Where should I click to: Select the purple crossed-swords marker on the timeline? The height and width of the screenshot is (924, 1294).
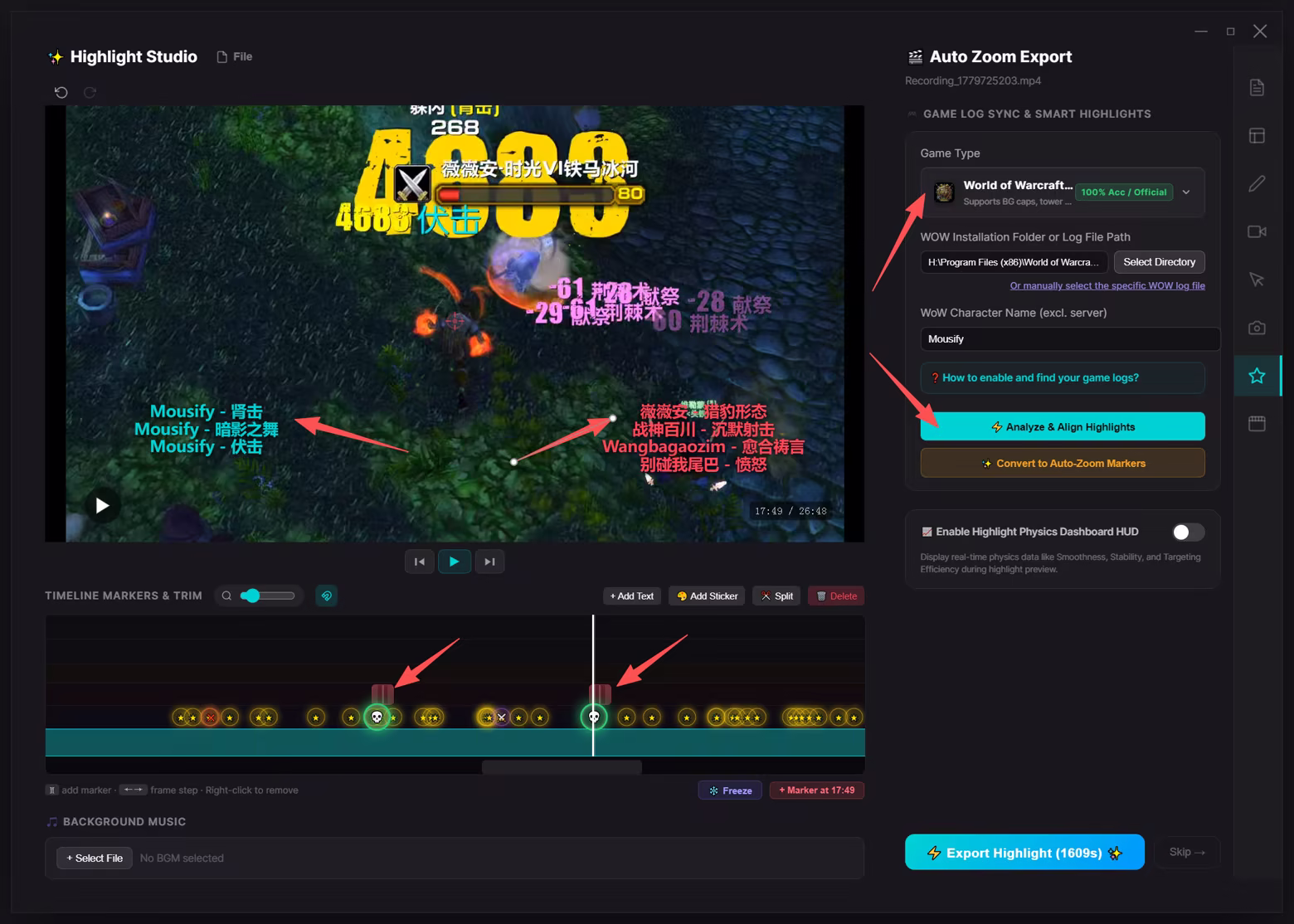click(501, 717)
